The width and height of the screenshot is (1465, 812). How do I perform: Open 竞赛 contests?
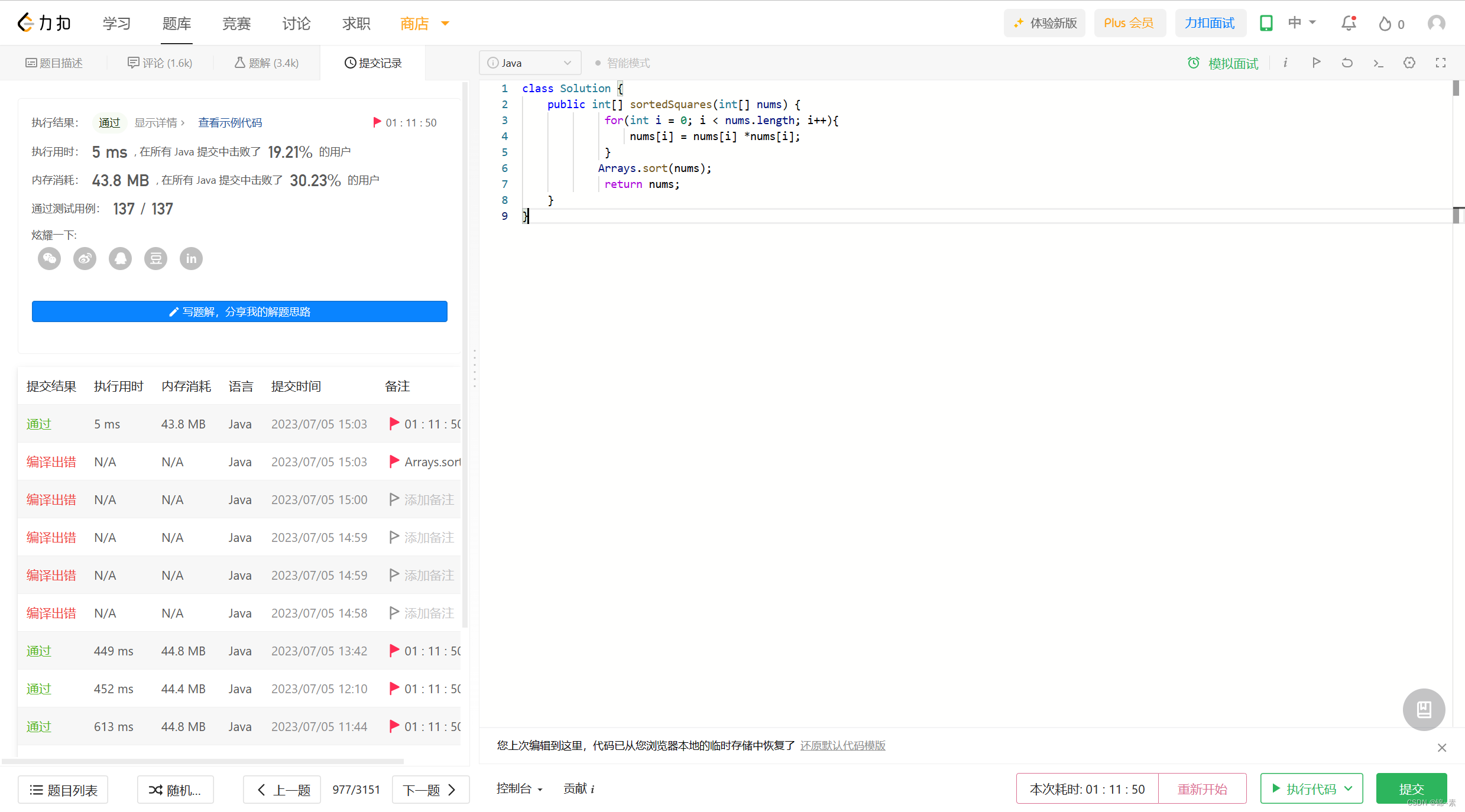236,23
